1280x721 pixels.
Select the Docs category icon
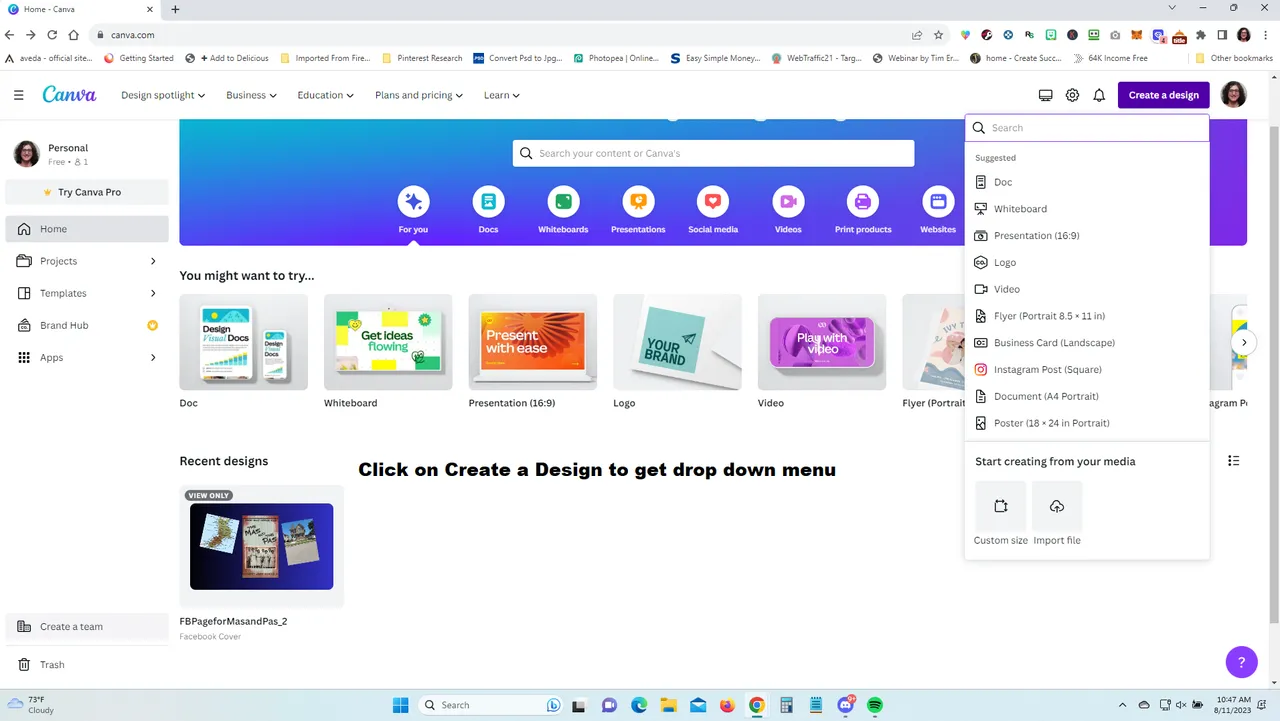pos(488,202)
